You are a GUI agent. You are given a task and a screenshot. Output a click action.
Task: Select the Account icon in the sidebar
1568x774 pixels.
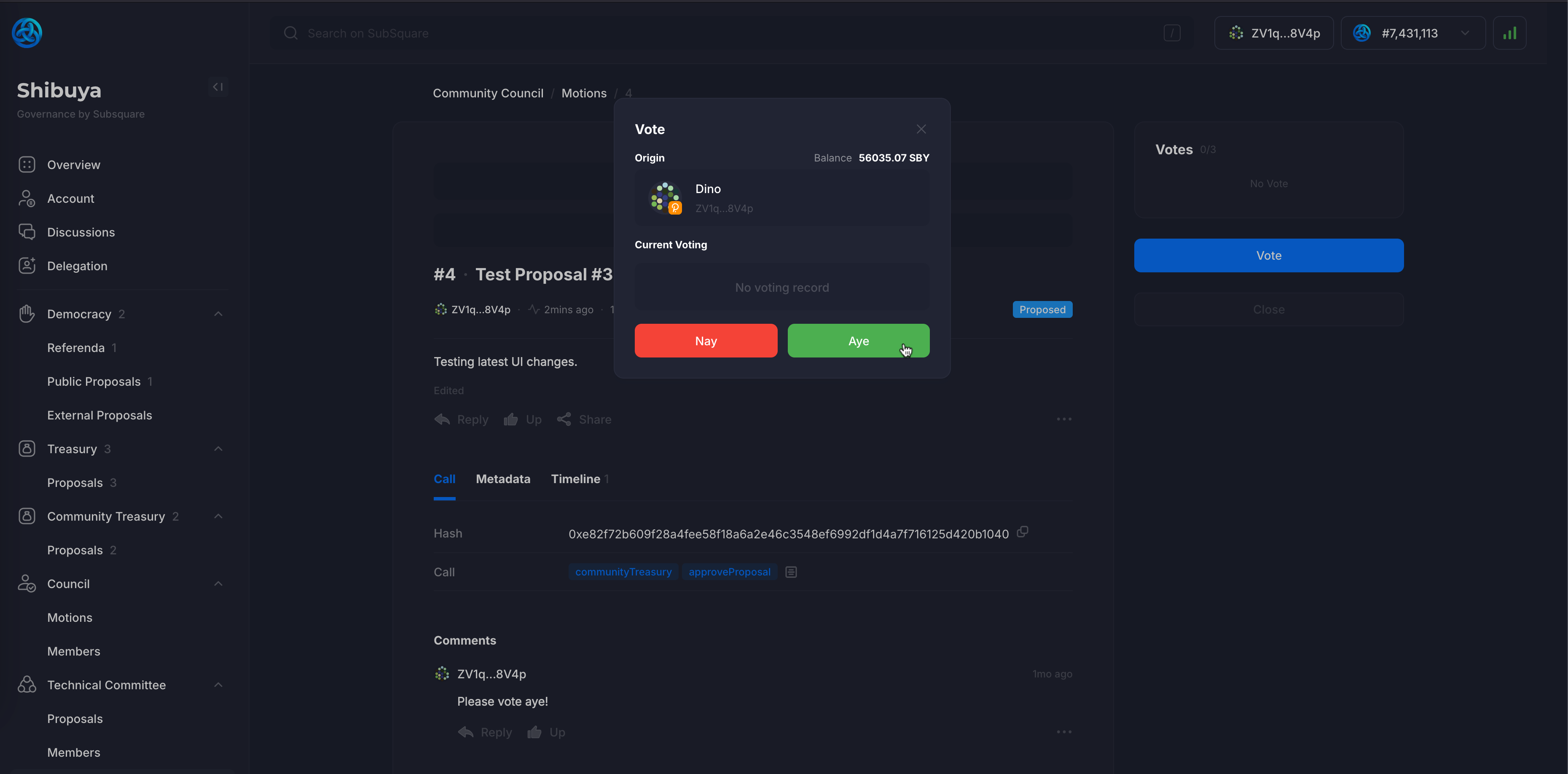27,198
